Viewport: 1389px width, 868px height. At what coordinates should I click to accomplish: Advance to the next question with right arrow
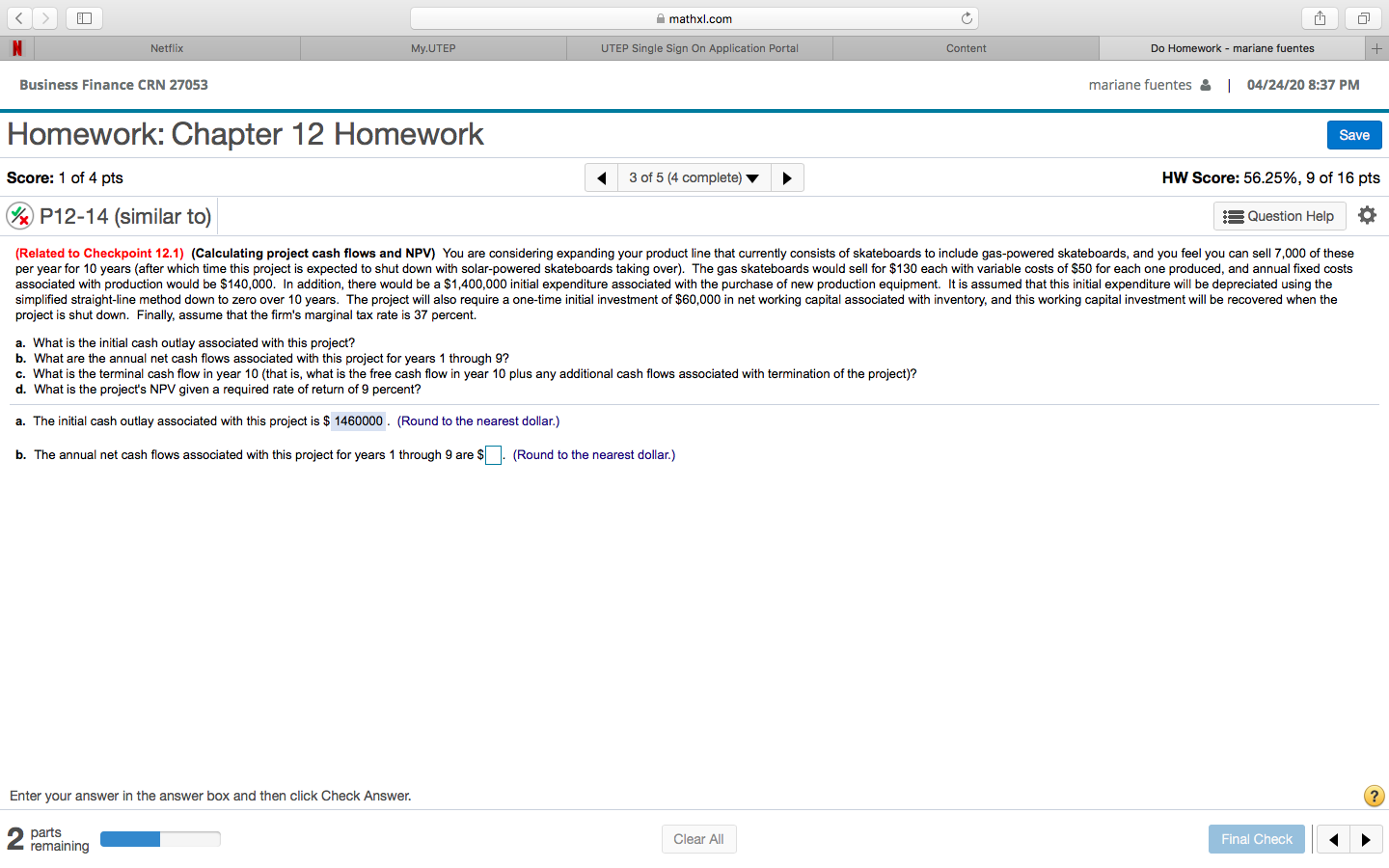pyautogui.click(x=787, y=176)
